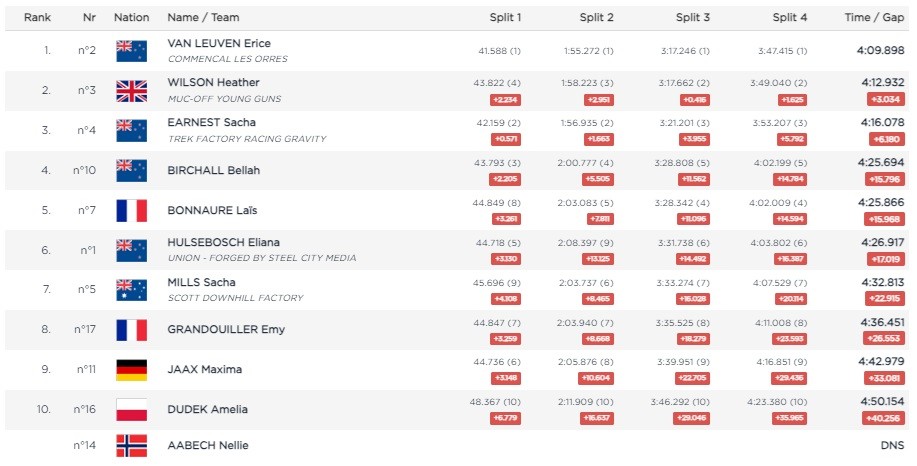Click the British flag next to WILSON Heather
This screenshot has width=917, height=466.
[x=132, y=91]
